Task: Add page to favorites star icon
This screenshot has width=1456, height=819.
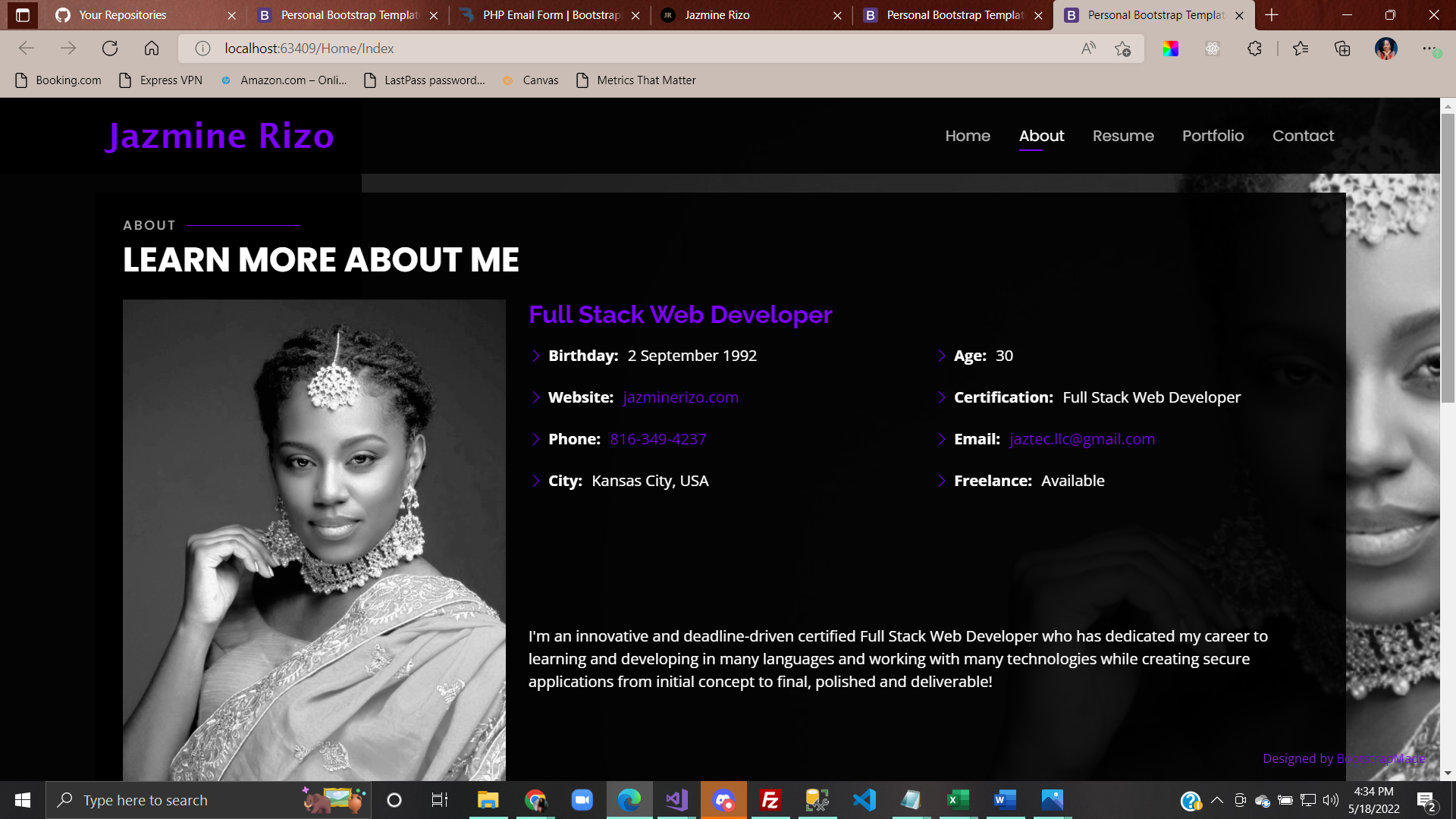Action: click(1123, 49)
